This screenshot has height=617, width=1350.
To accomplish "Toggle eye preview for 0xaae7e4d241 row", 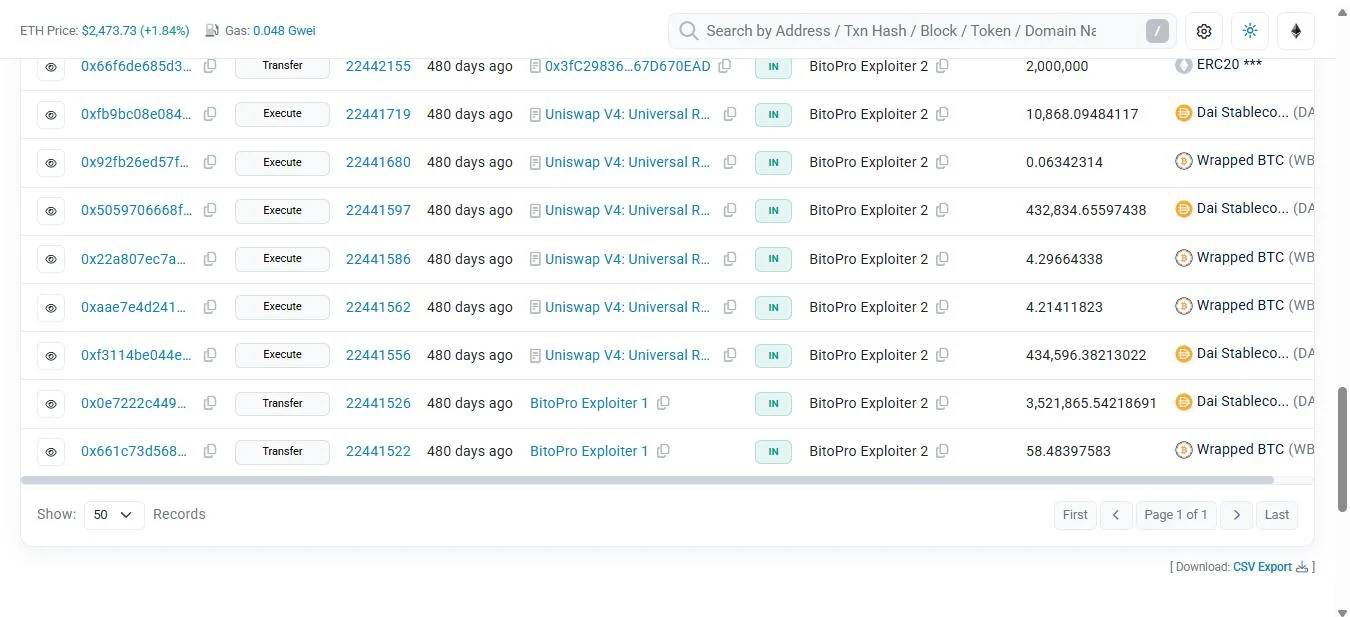I will point(51,308).
